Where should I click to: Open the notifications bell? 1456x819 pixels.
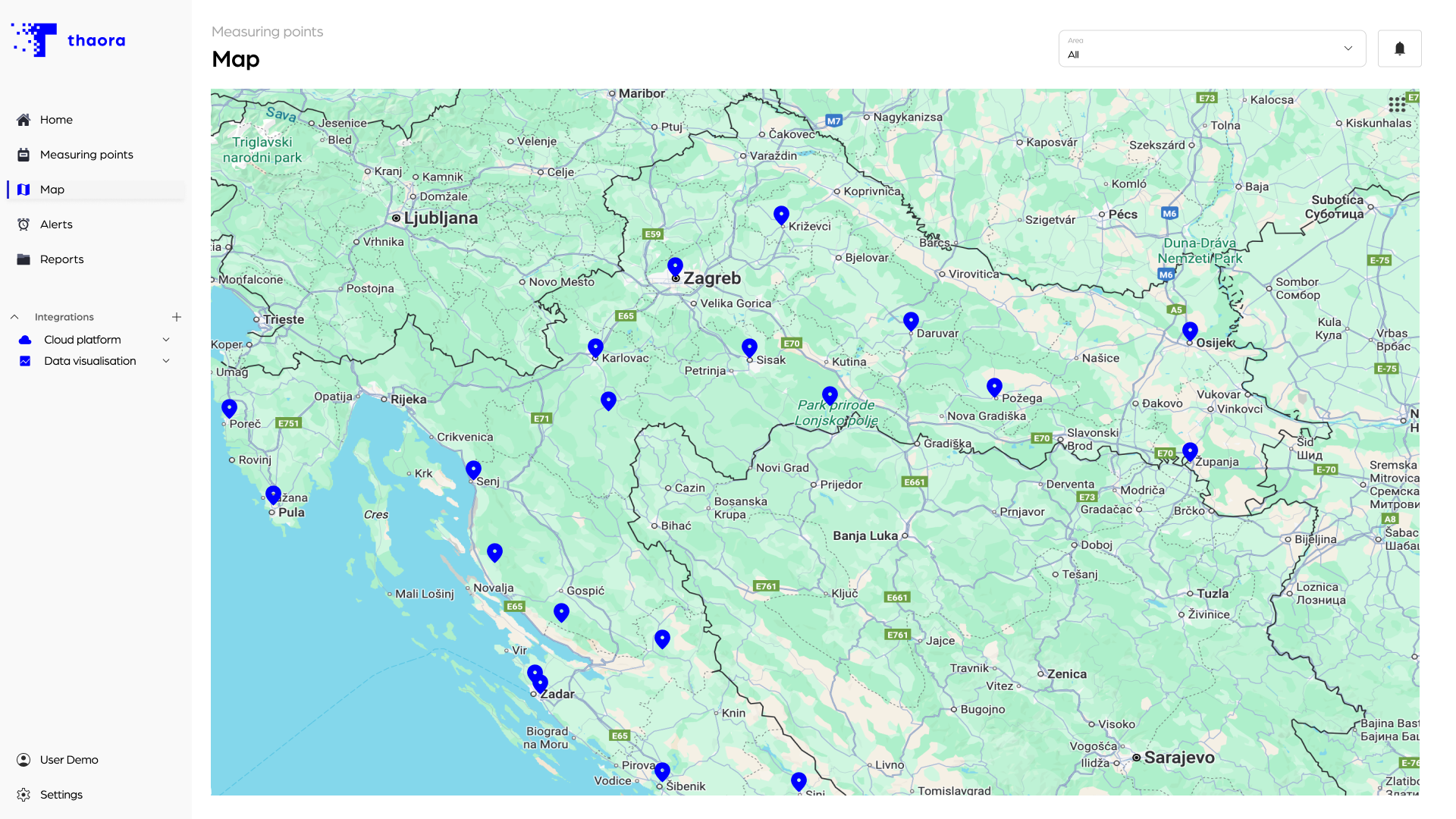1399,49
